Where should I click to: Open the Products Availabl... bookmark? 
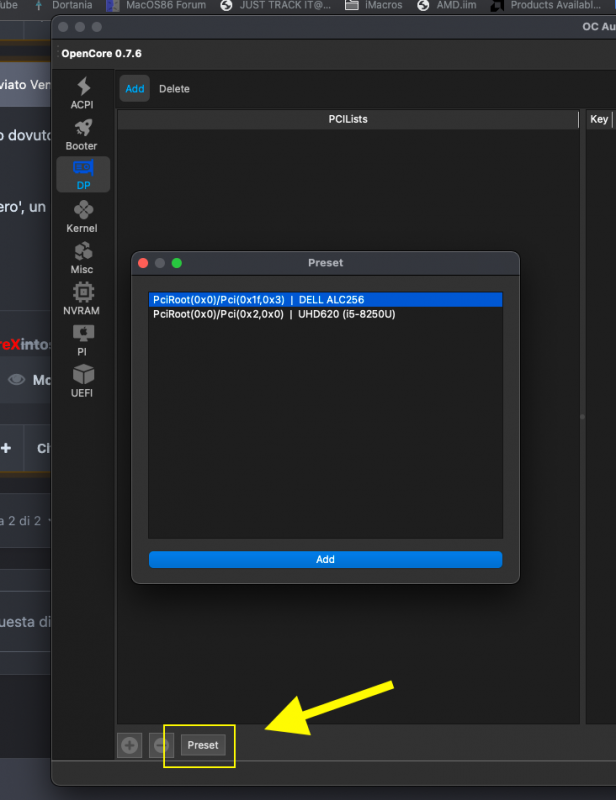[546, 5]
